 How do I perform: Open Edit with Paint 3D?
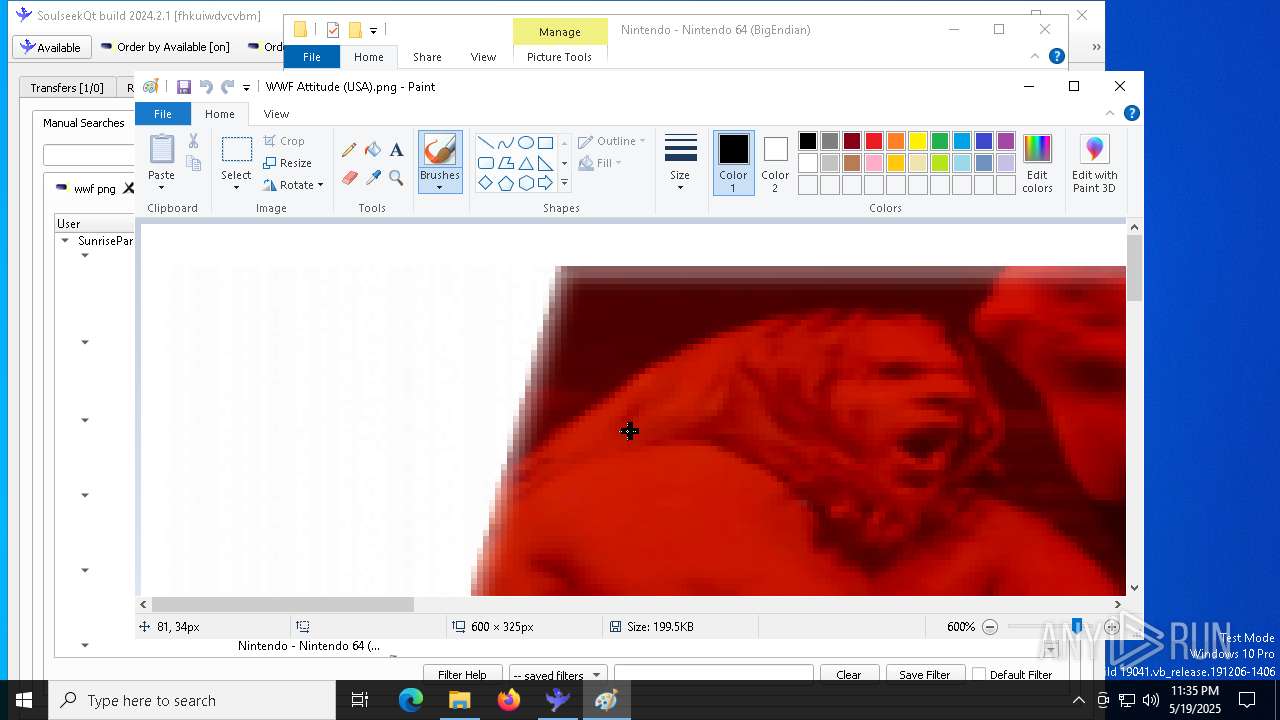click(1094, 164)
